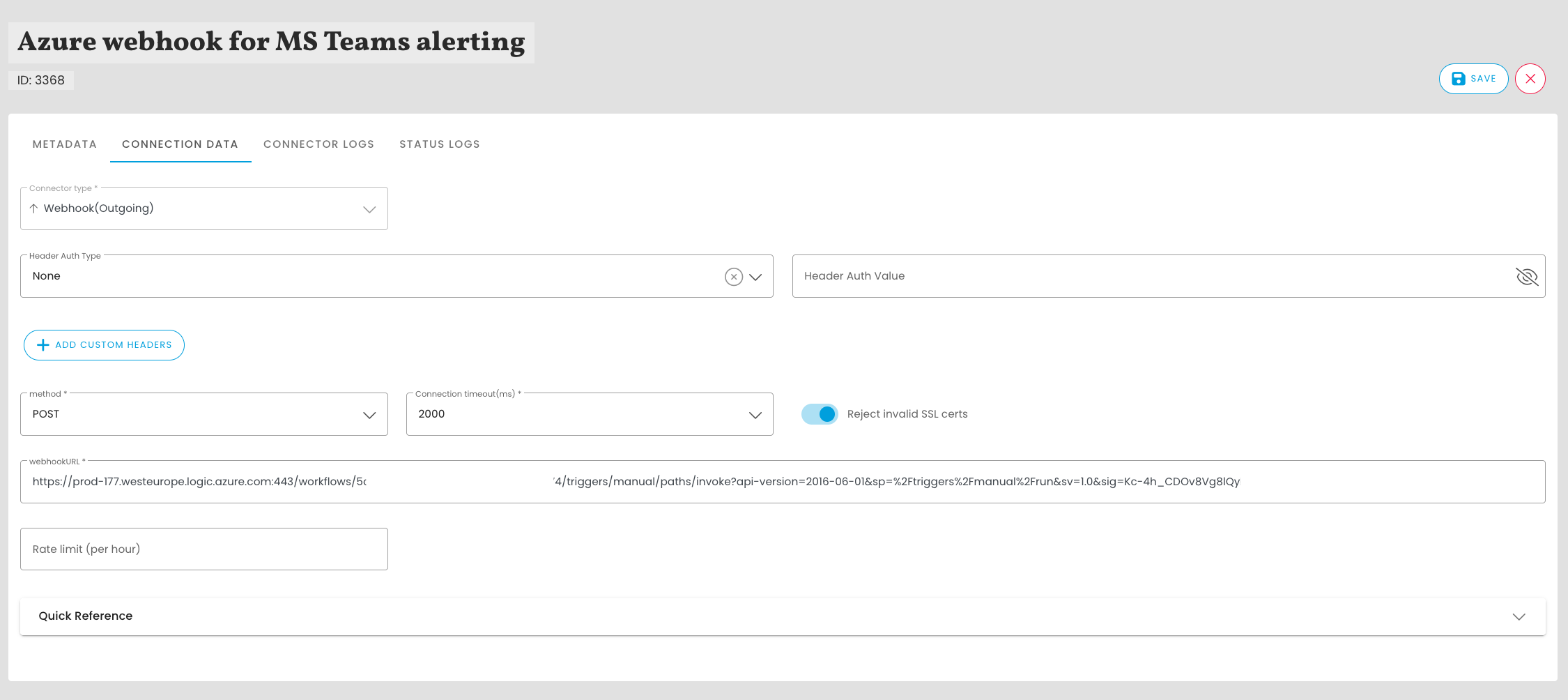Screen dimensions: 1568x700
Task: Open the method dropdown showing POST
Action: [369, 415]
